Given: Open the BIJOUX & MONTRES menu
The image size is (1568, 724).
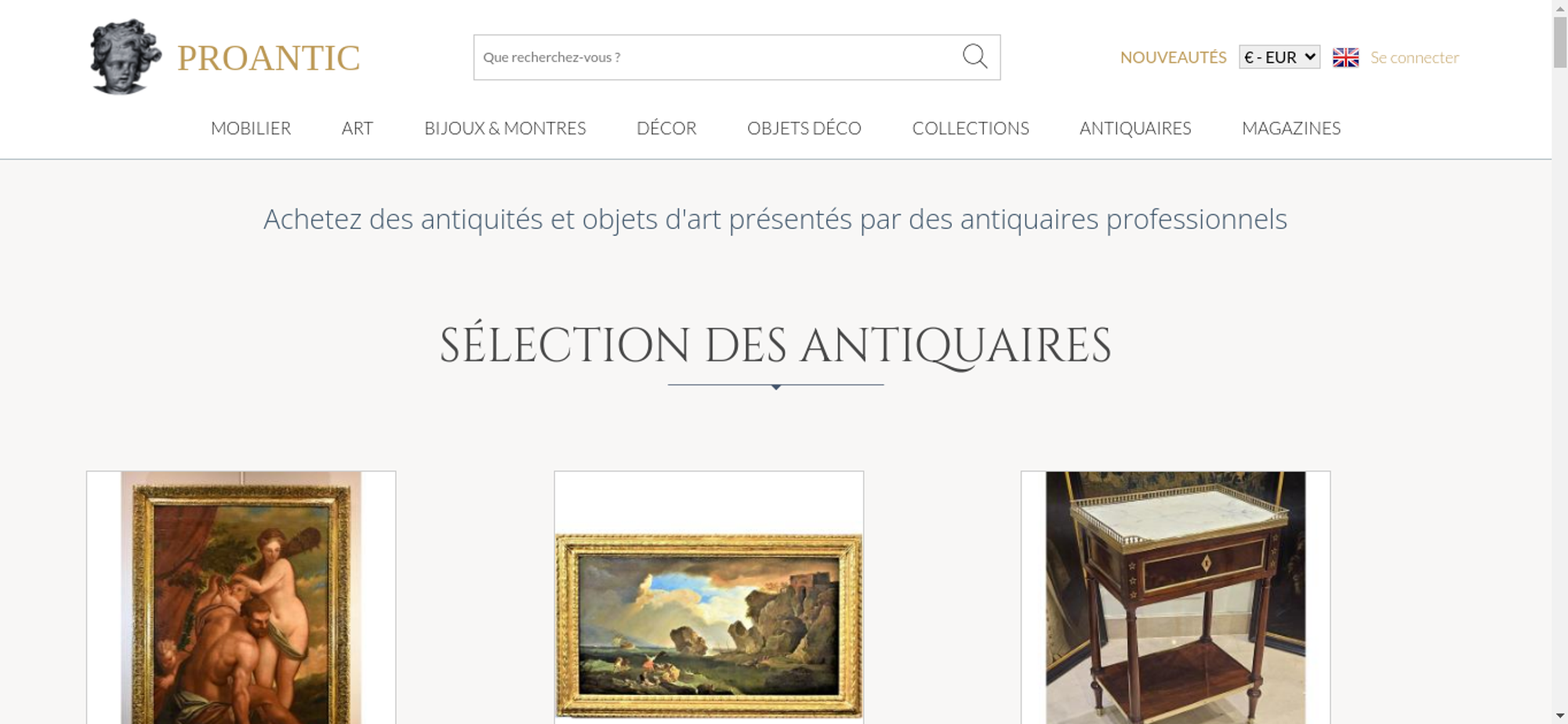Looking at the screenshot, I should click(x=505, y=128).
